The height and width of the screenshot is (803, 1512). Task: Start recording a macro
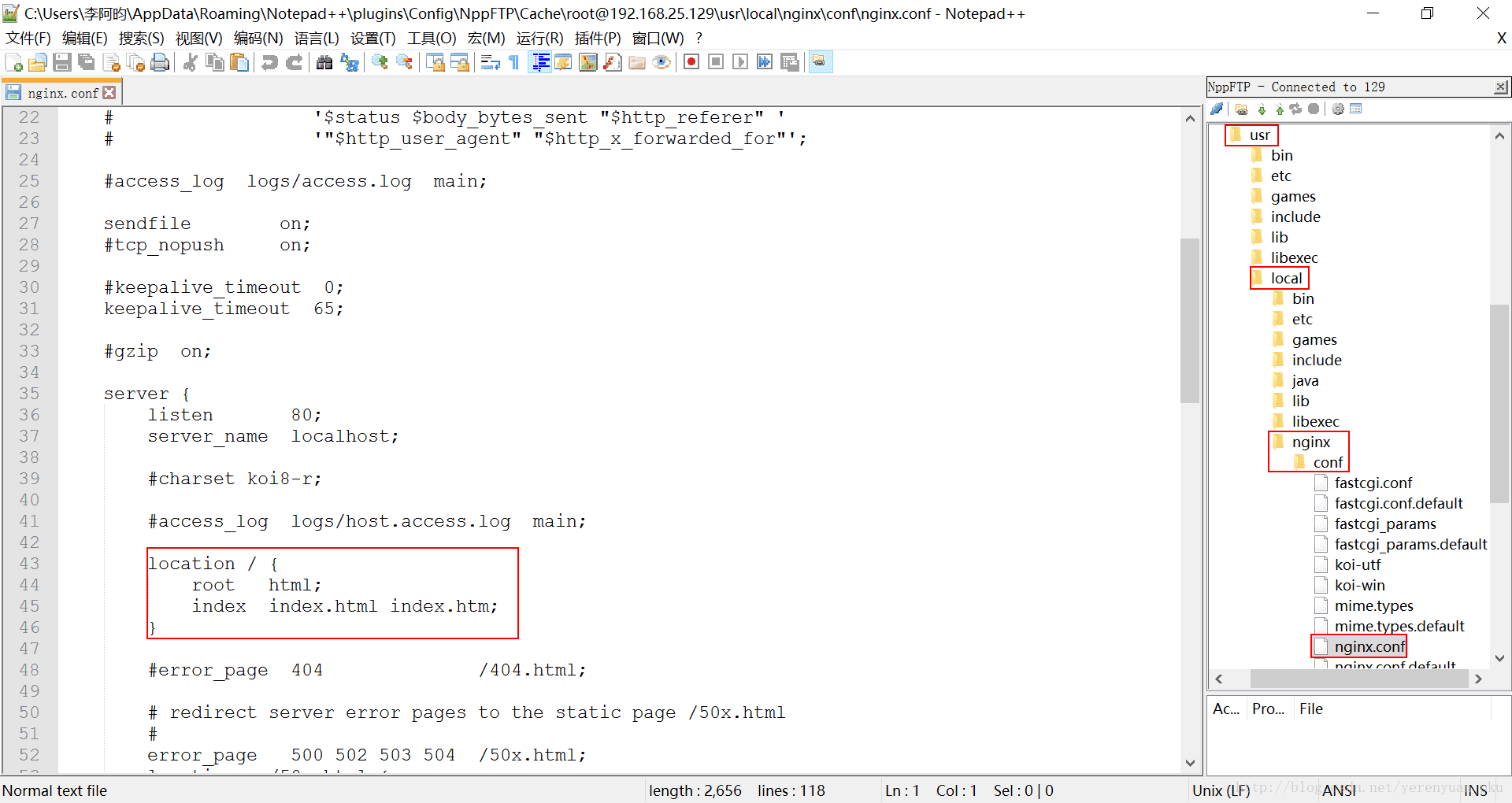click(x=691, y=62)
